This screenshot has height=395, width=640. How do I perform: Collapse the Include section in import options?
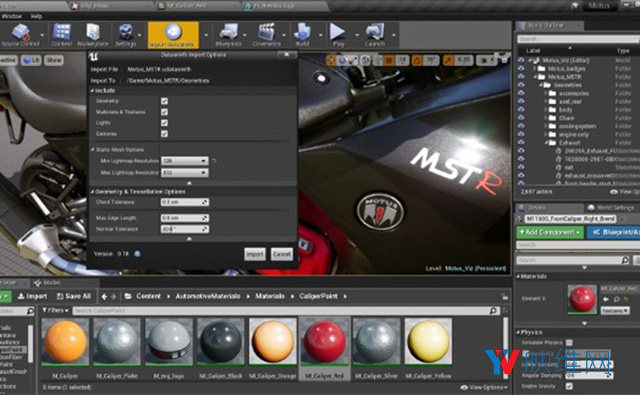(92, 91)
